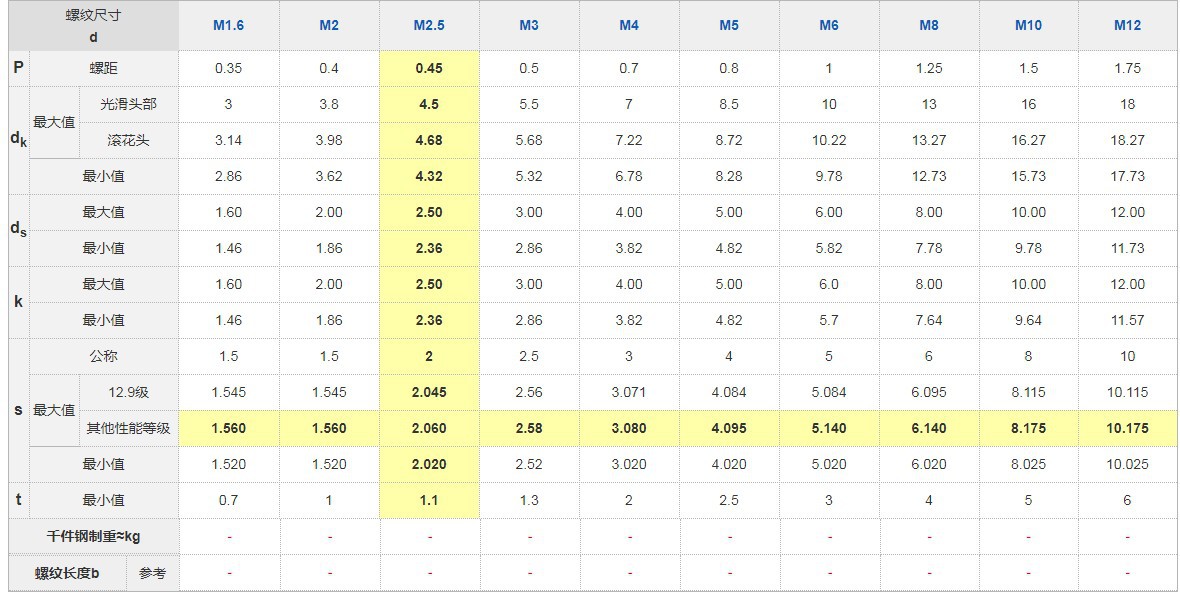Select value 4.32 in dk 最小值 row
Image resolution: width=1180 pixels, height=592 pixels.
coord(429,176)
